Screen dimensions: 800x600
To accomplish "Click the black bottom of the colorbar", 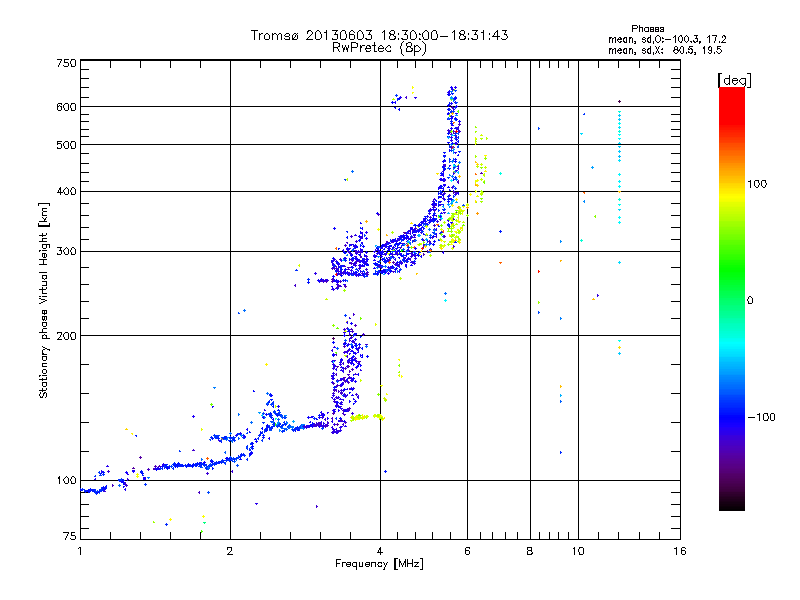I will [732, 503].
